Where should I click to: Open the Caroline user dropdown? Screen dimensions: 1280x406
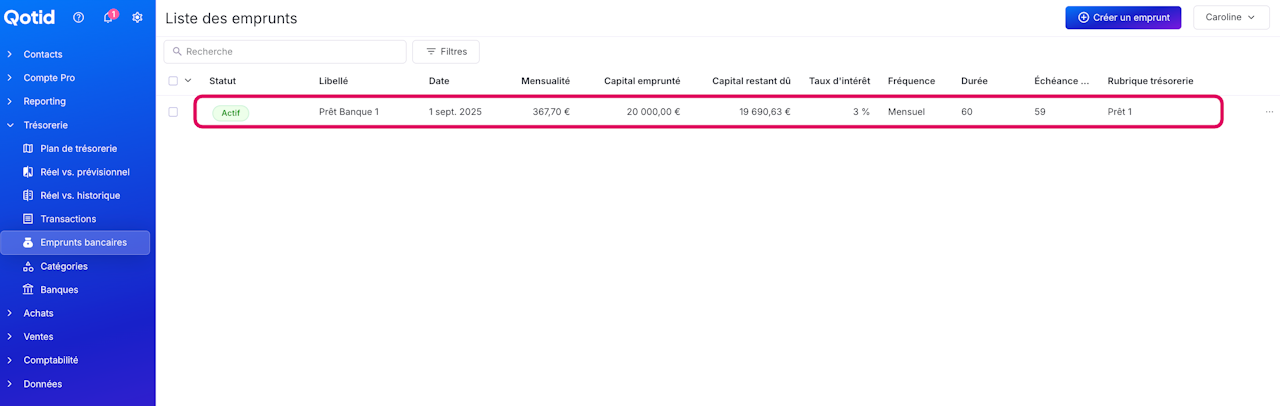[1230, 18]
